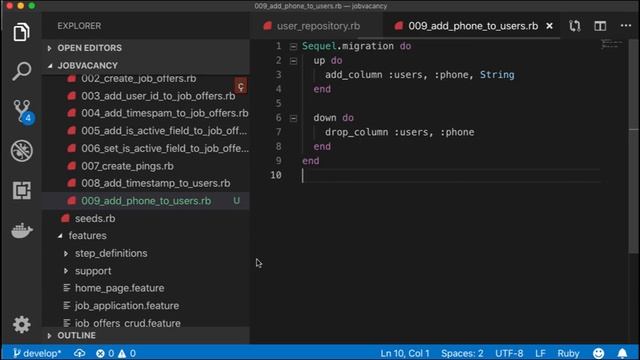Click line number 5 in gutter

[278, 103]
